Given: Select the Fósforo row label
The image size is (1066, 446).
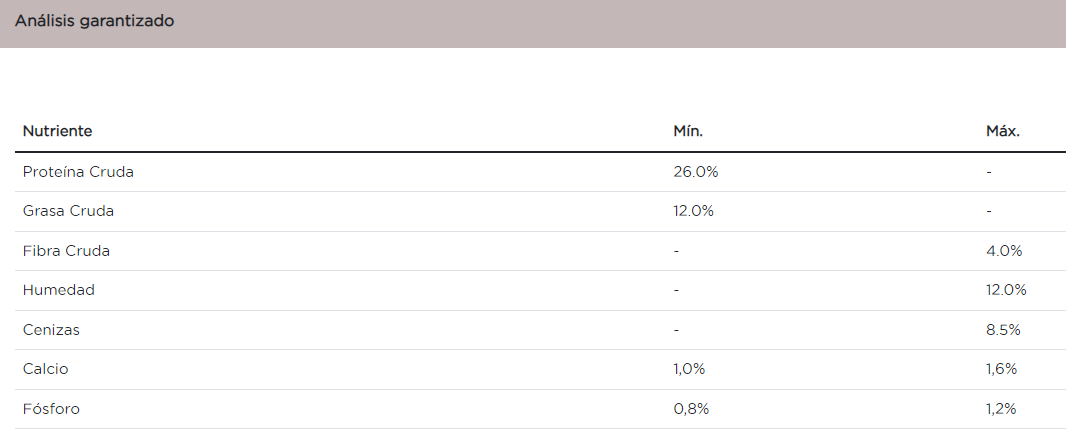Looking at the screenshot, I should point(51,409).
